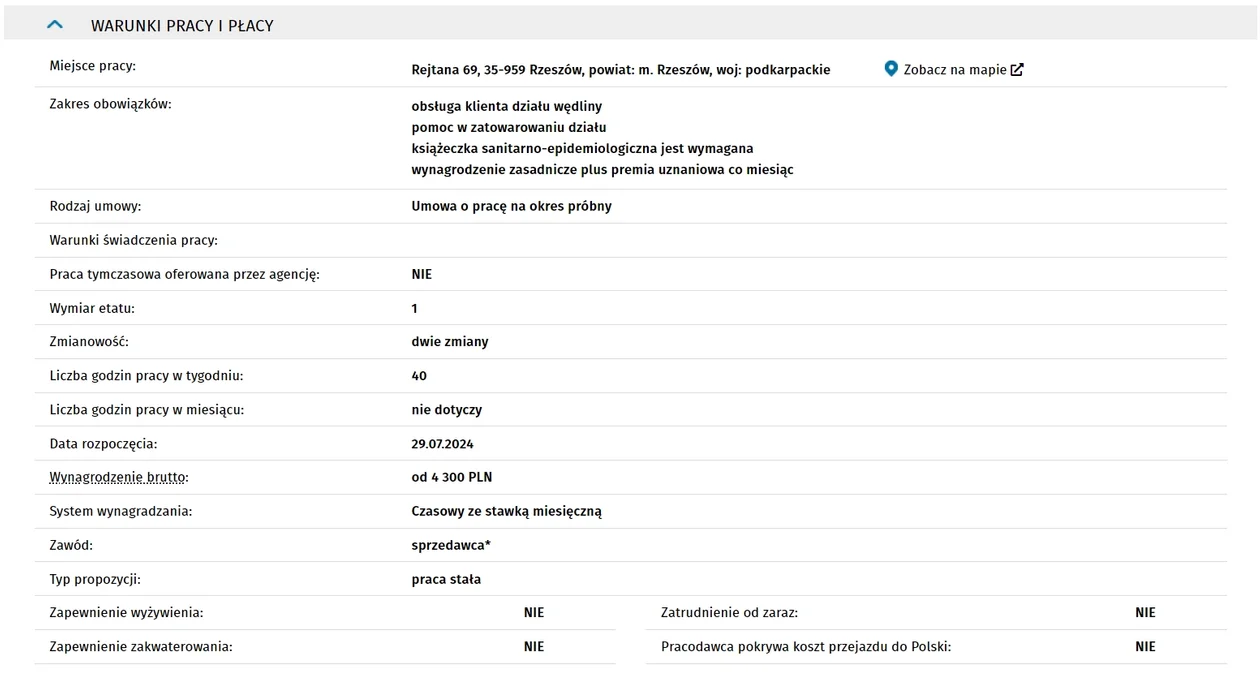The height and width of the screenshot is (678, 1260).
Task: Click the obsługa klienta działu wędliny line
Action: coord(506,106)
